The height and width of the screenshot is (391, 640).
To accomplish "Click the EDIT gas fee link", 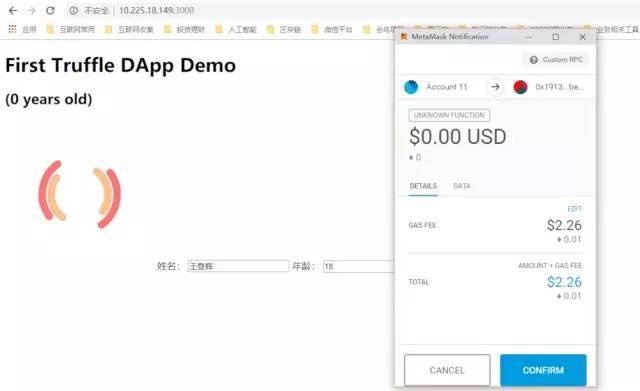I will tap(575, 209).
